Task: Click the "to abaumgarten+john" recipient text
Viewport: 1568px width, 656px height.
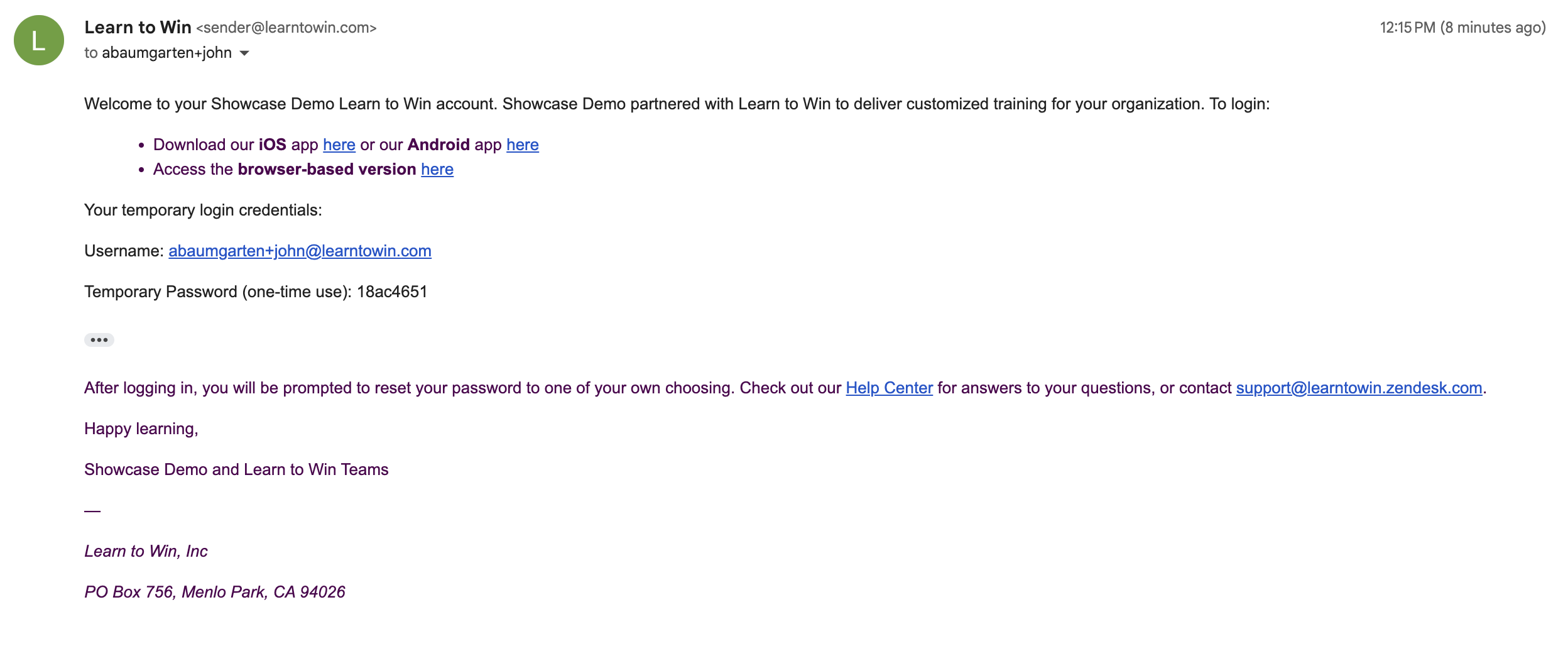Action: (158, 53)
